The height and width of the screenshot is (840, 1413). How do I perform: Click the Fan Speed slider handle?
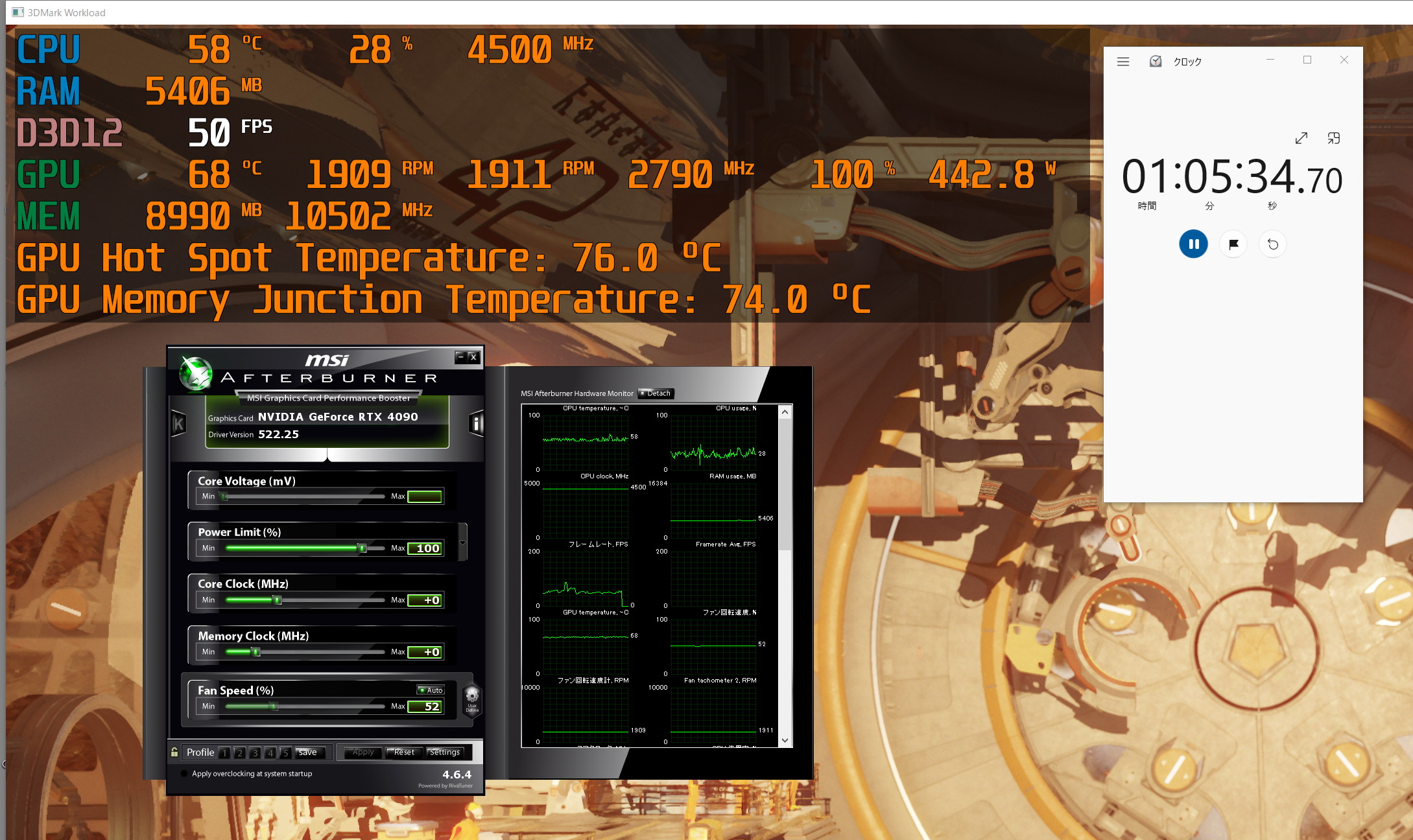(274, 706)
